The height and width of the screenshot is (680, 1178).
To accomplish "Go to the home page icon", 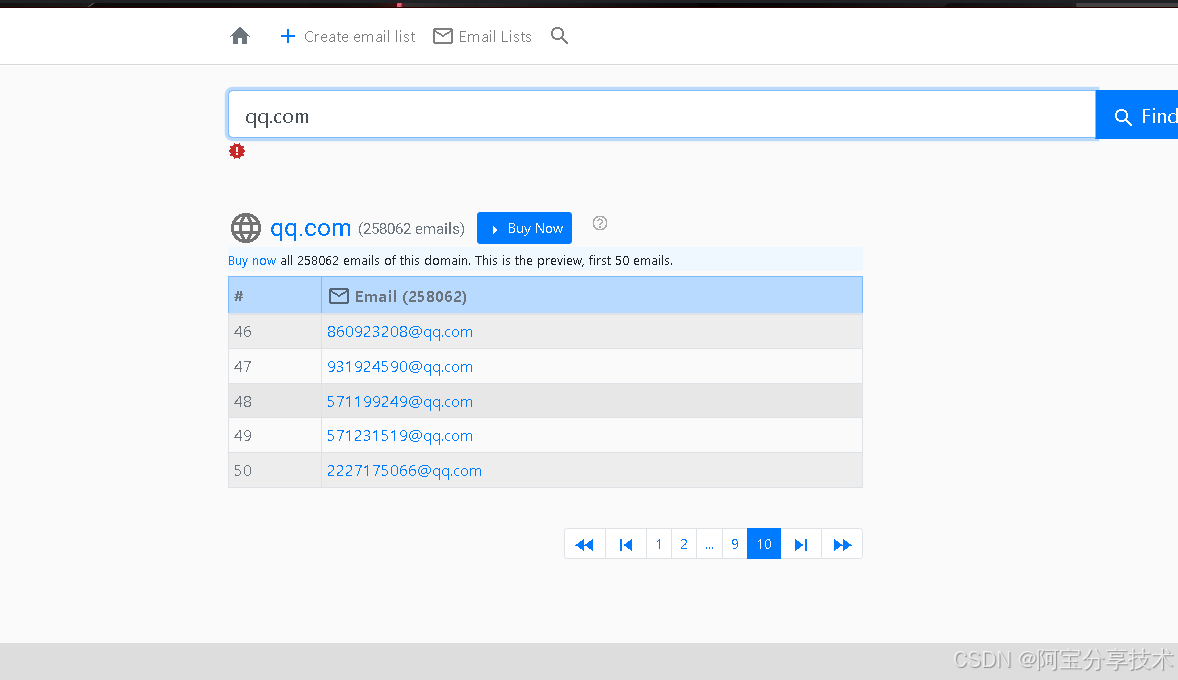I will point(240,36).
